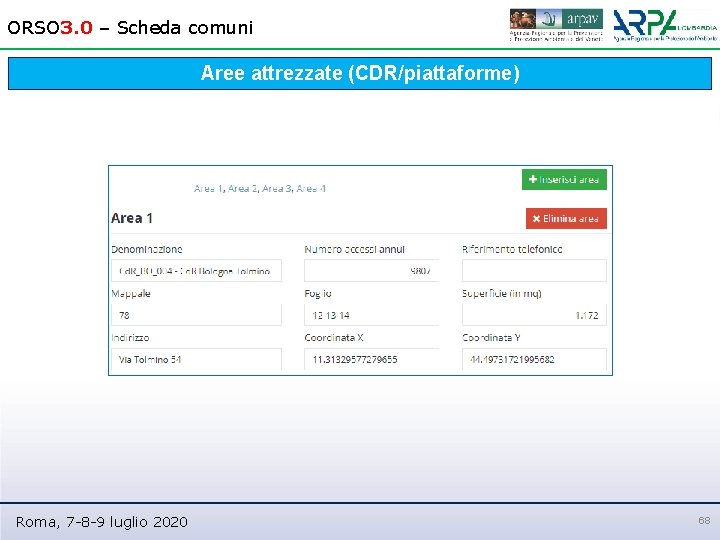720x540 pixels.
Task: Open the Area 4 link
Action: click(311, 189)
